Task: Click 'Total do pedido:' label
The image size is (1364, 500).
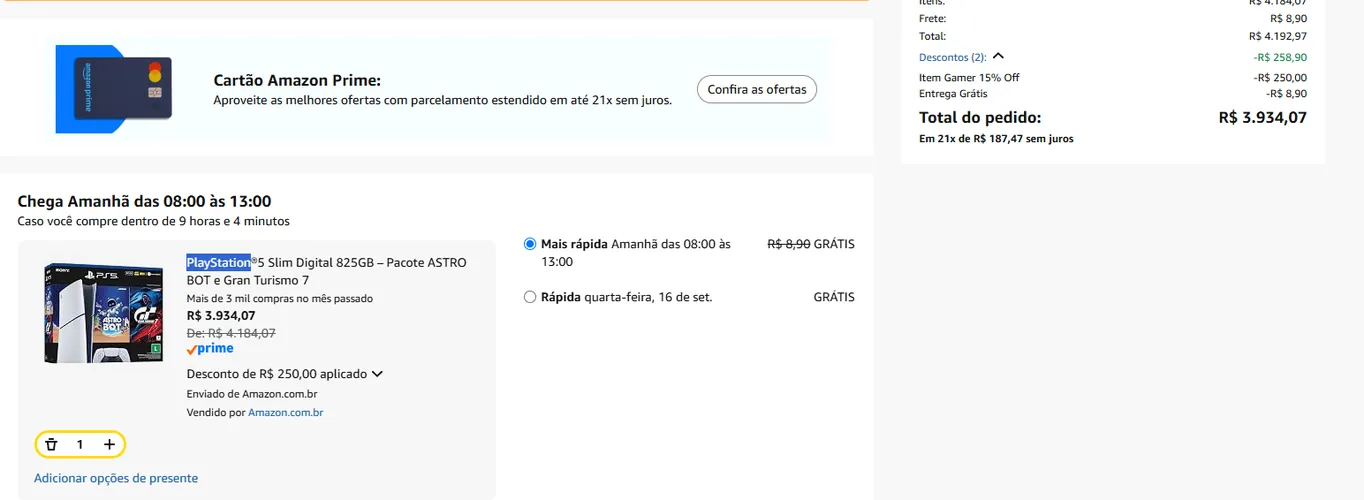Action: click(980, 117)
